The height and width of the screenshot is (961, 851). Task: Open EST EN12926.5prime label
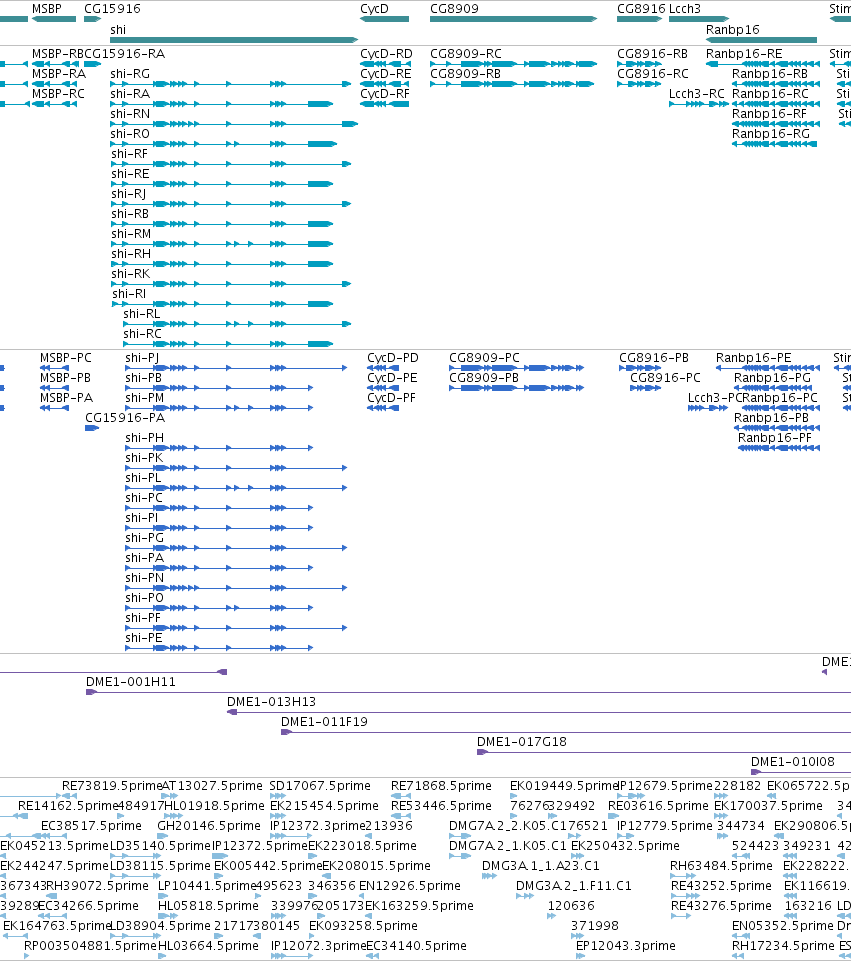click(x=409, y=886)
